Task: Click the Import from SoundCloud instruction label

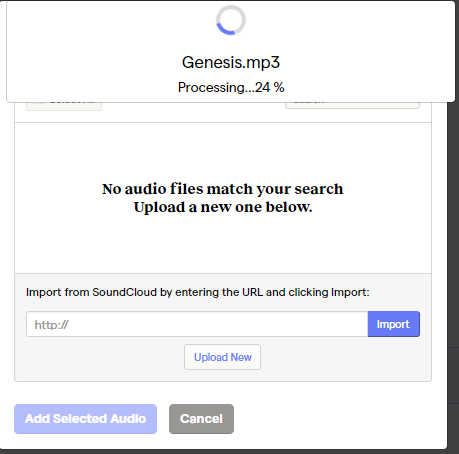Action: [198, 292]
